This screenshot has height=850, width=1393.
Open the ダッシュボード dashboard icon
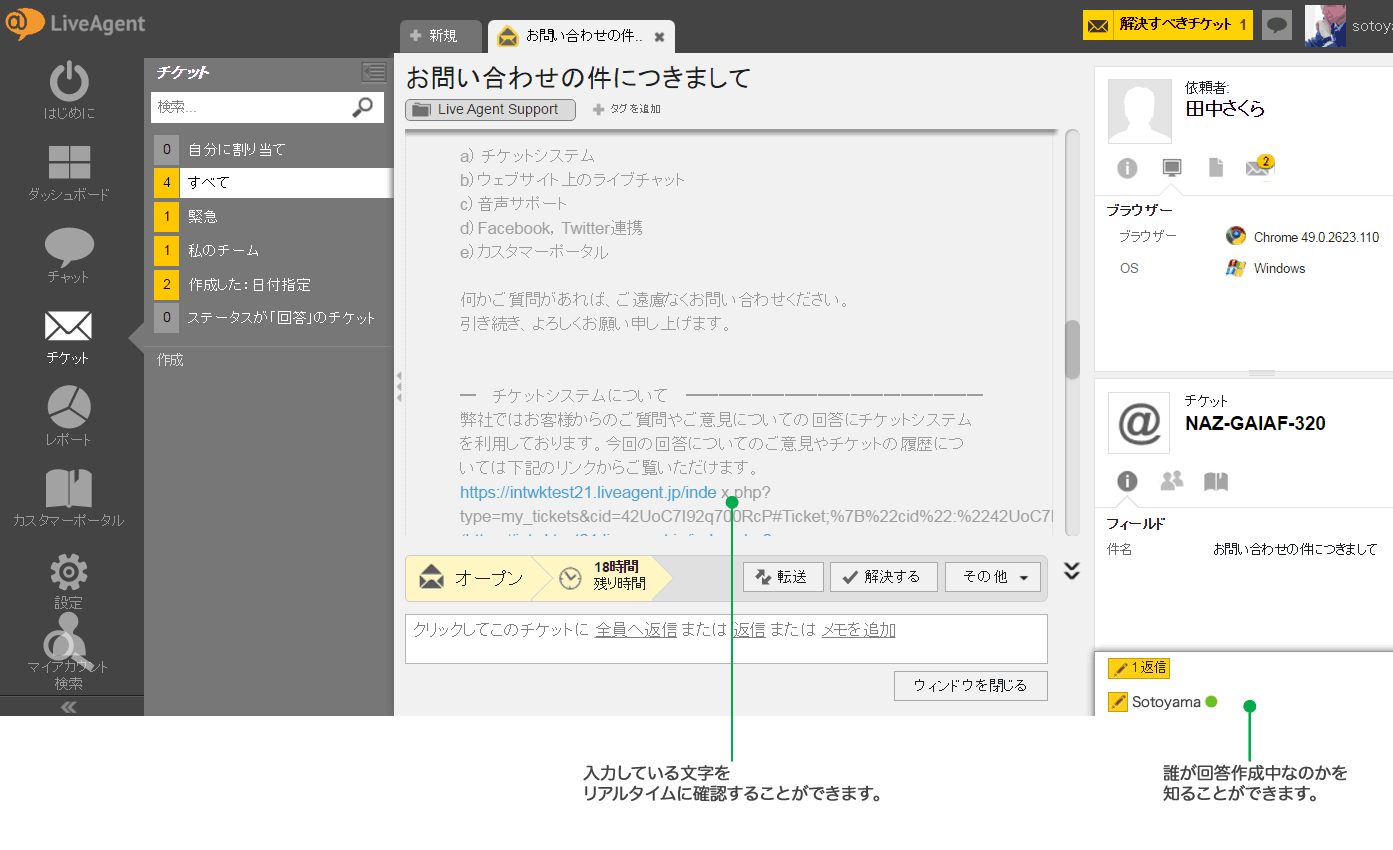tap(69, 163)
